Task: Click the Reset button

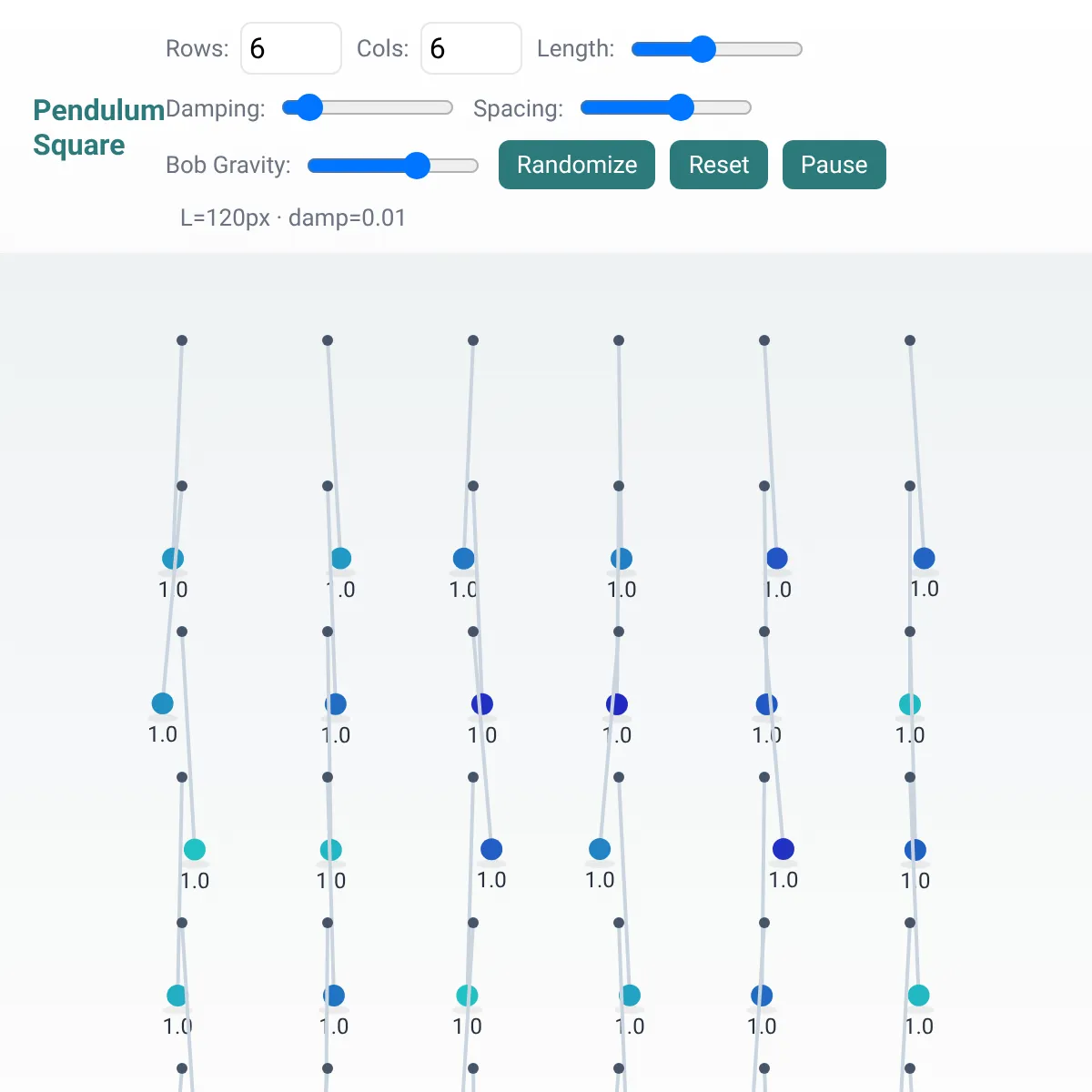Action: click(x=719, y=165)
